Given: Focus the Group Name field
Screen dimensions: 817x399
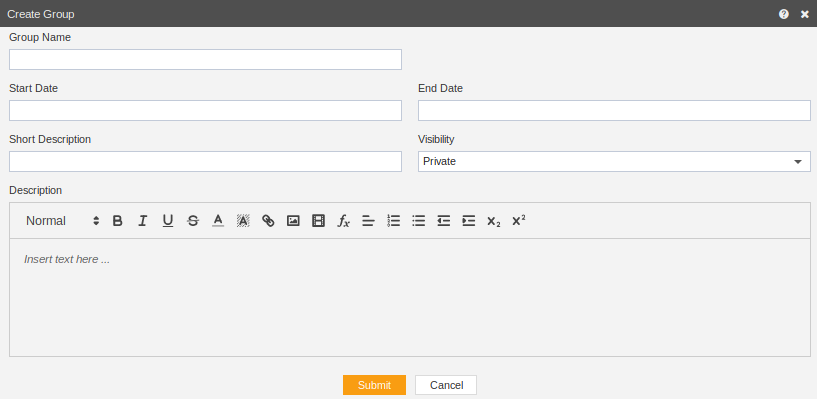Looking at the screenshot, I should coord(205,59).
